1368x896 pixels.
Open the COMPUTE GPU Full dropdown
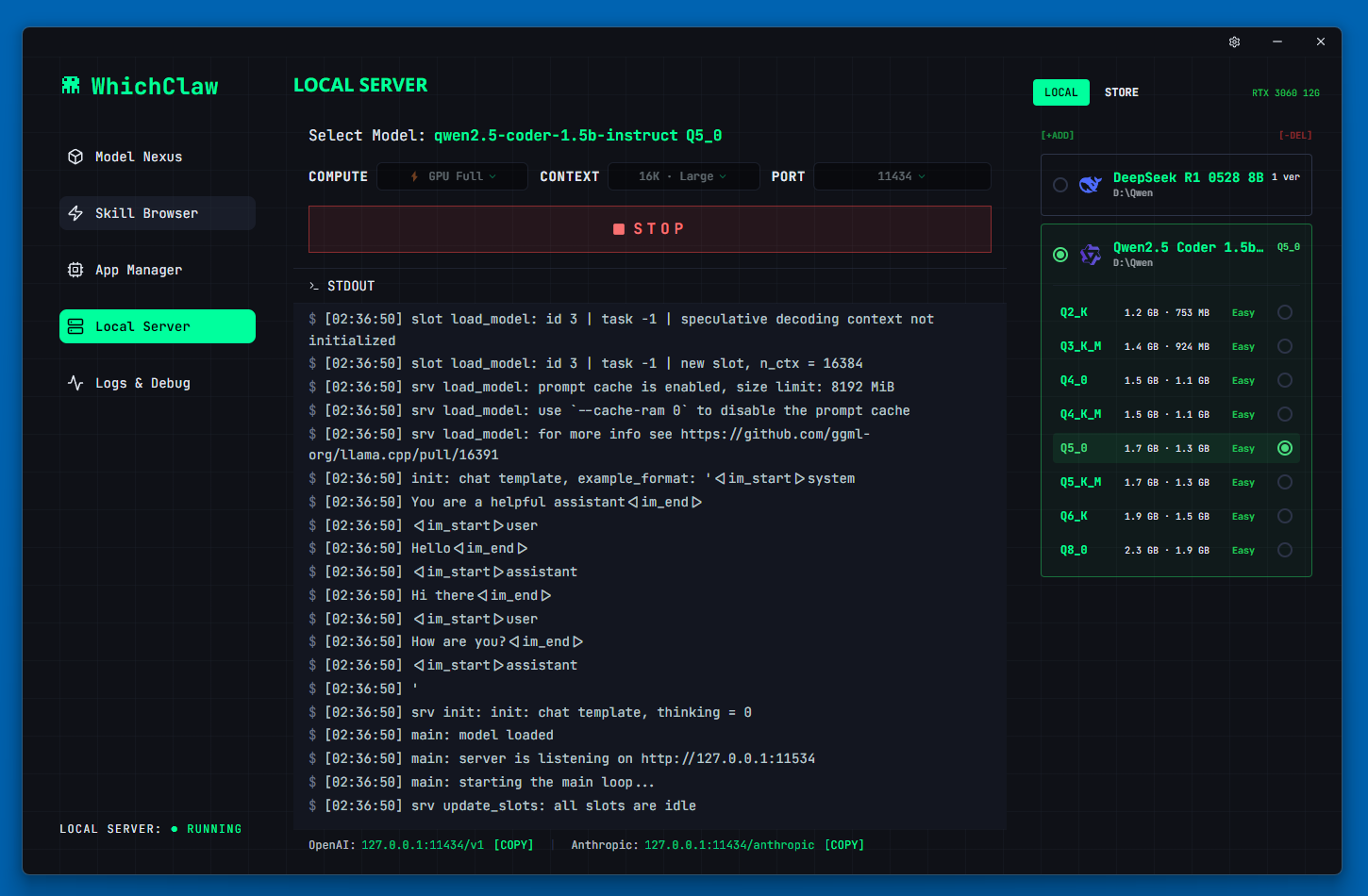452,176
